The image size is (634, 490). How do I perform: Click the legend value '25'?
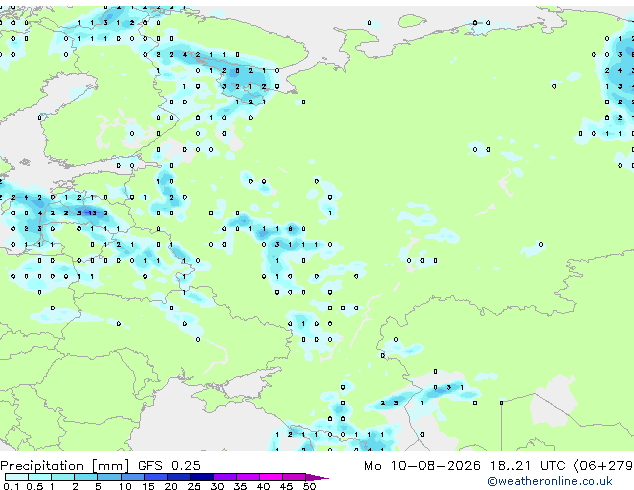(x=194, y=486)
